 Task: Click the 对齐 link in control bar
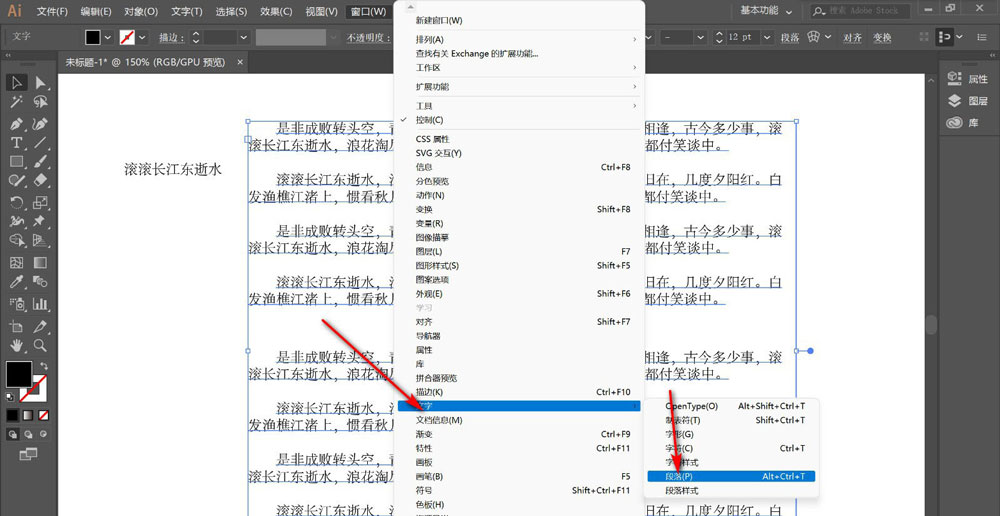click(852, 37)
